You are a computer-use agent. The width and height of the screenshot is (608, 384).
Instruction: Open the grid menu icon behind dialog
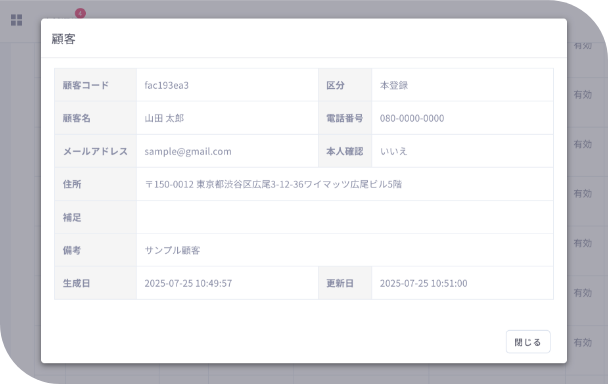tap(16, 20)
